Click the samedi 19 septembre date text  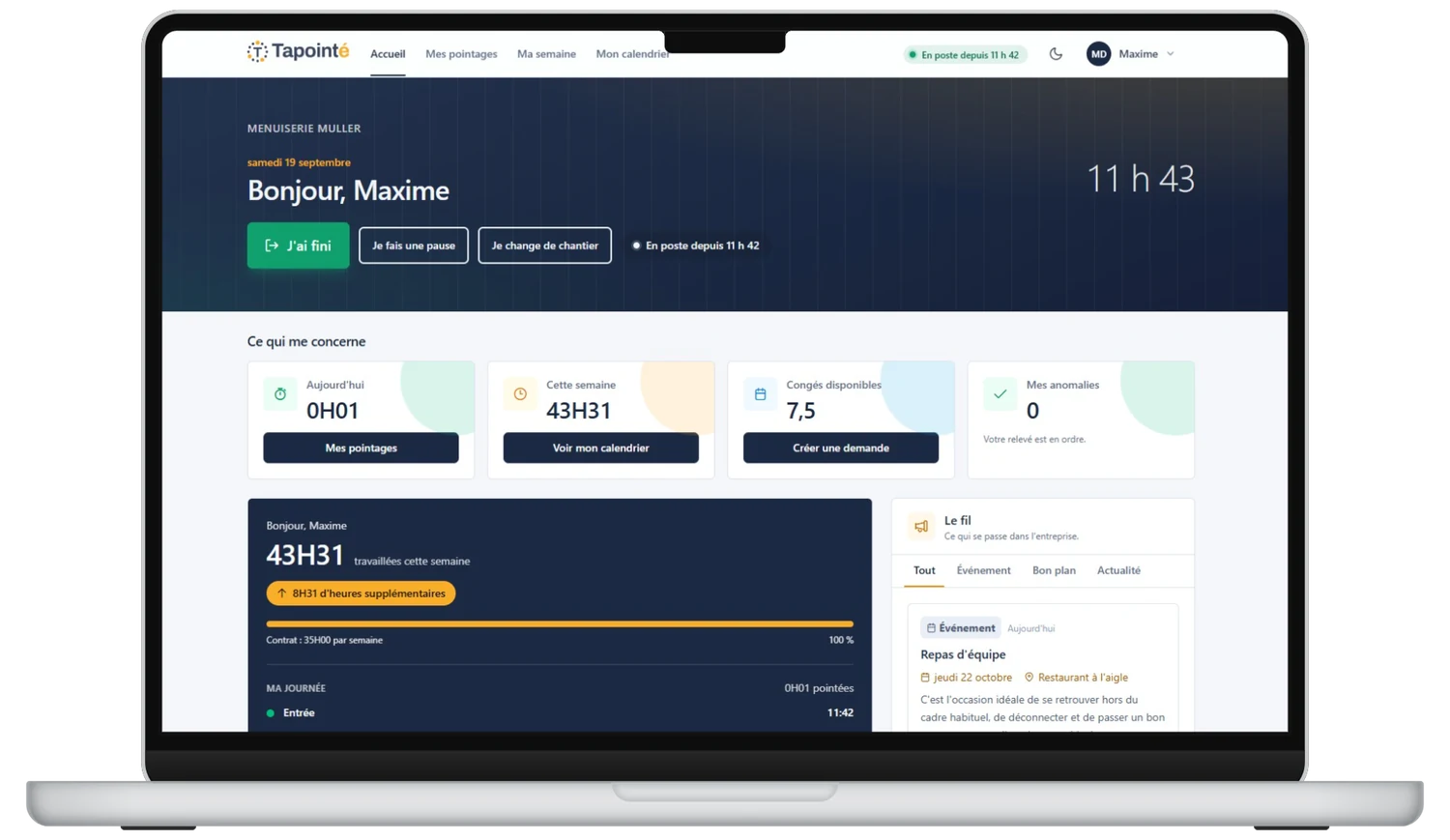coord(299,162)
